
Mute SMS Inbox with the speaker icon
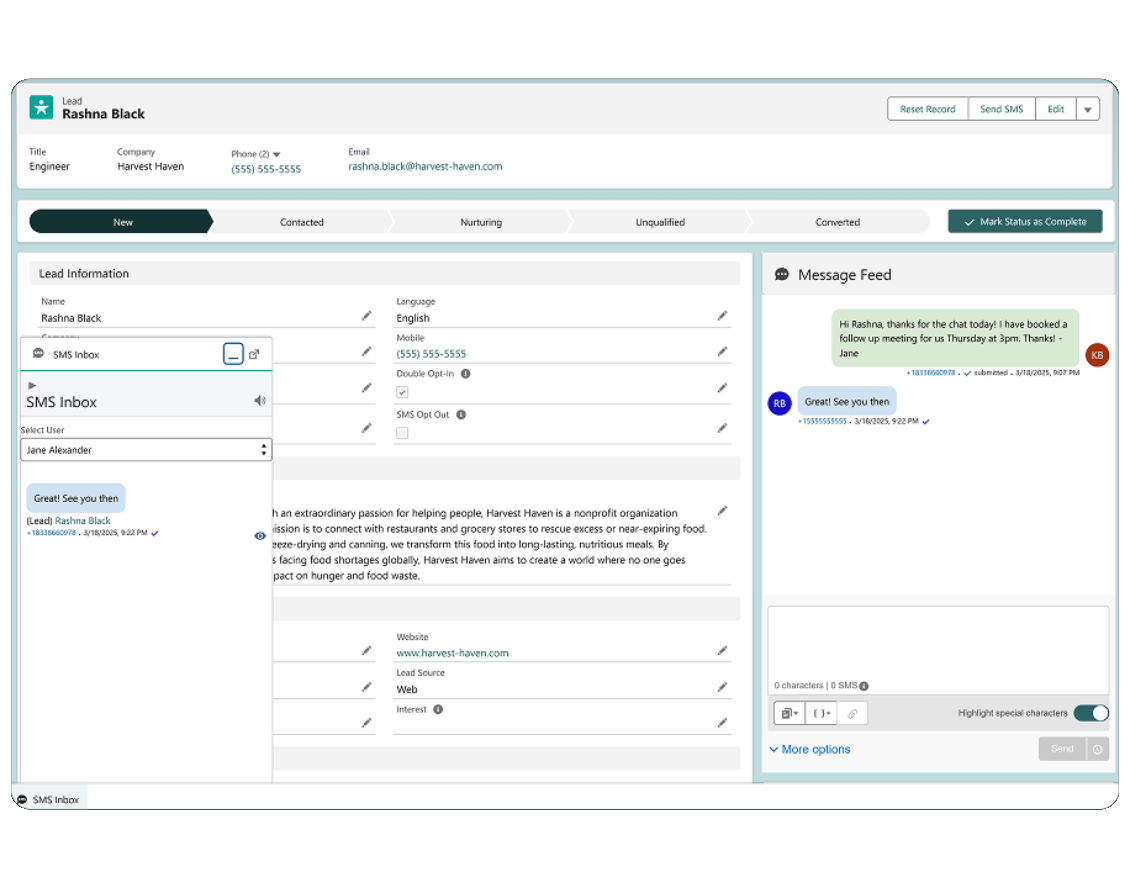260,399
